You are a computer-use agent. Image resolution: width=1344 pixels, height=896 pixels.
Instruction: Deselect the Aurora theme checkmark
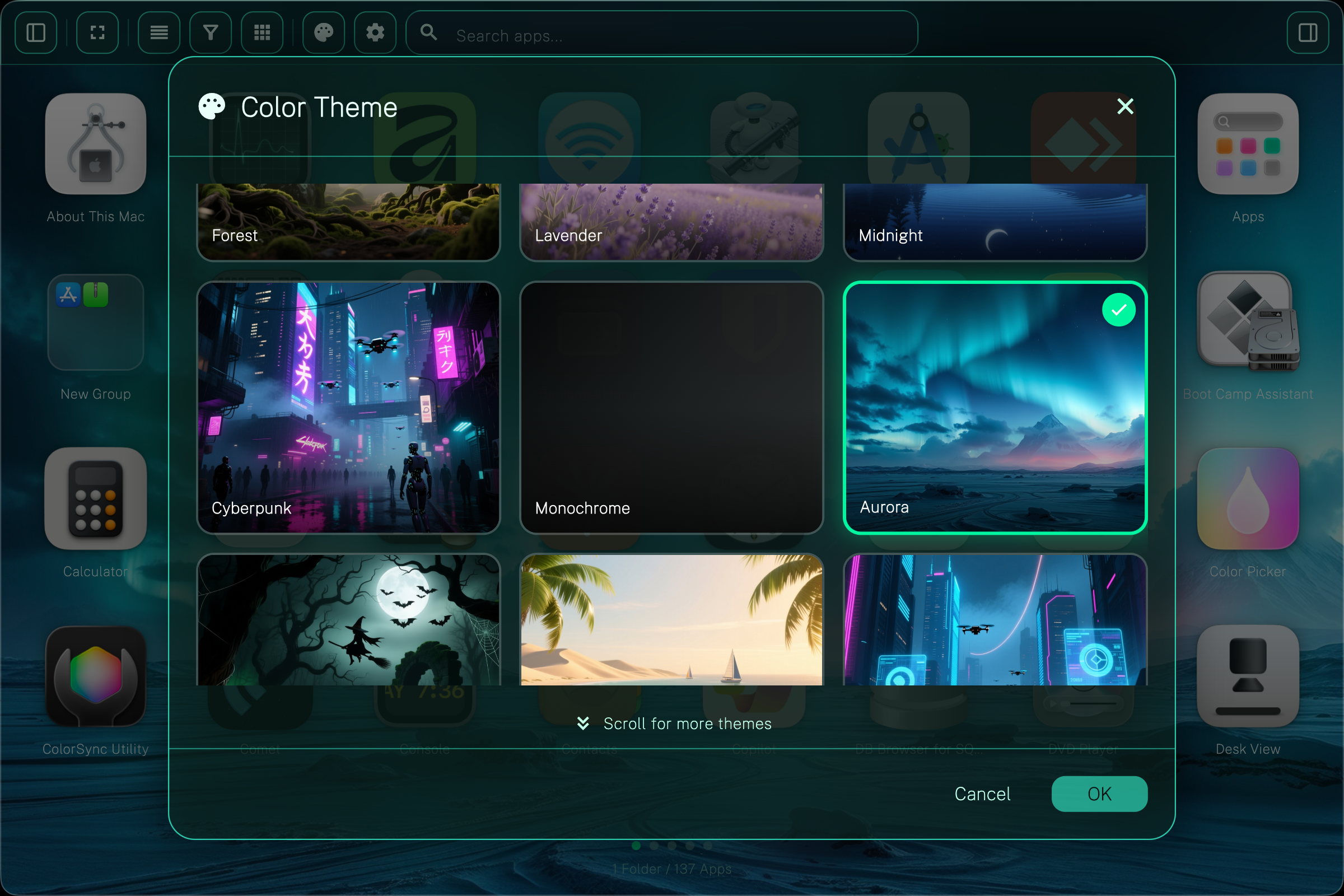[1119, 310]
